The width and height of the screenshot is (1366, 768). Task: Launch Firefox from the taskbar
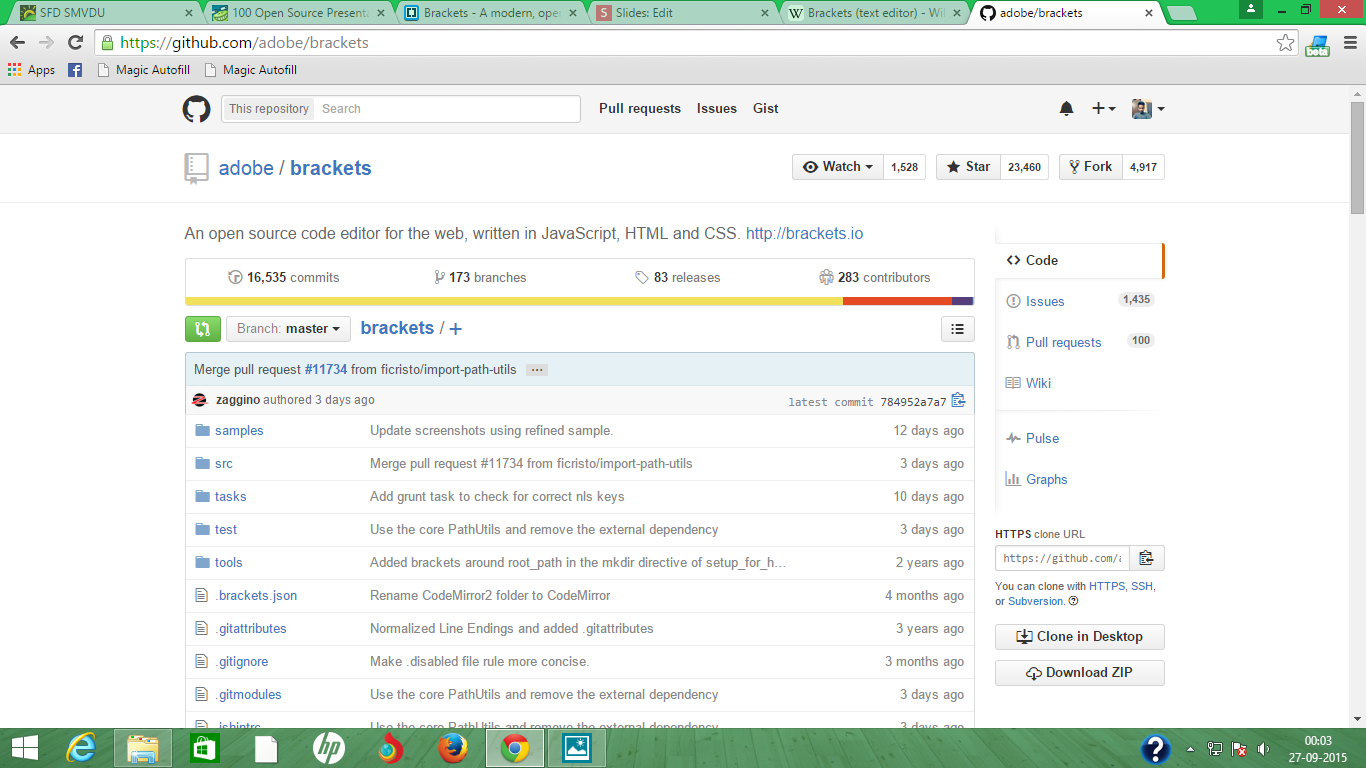(453, 748)
